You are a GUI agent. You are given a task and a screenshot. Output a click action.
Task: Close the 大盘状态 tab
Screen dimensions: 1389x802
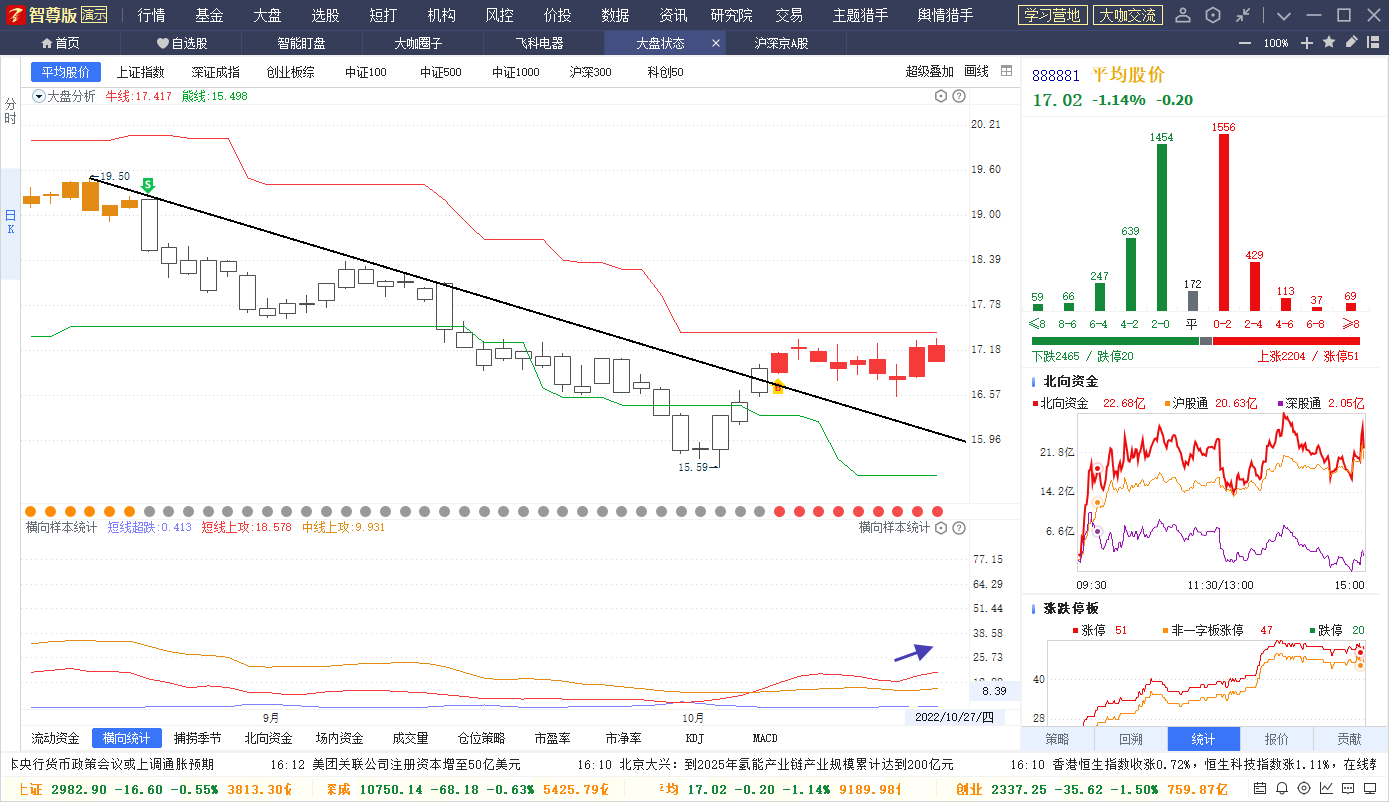tap(715, 43)
